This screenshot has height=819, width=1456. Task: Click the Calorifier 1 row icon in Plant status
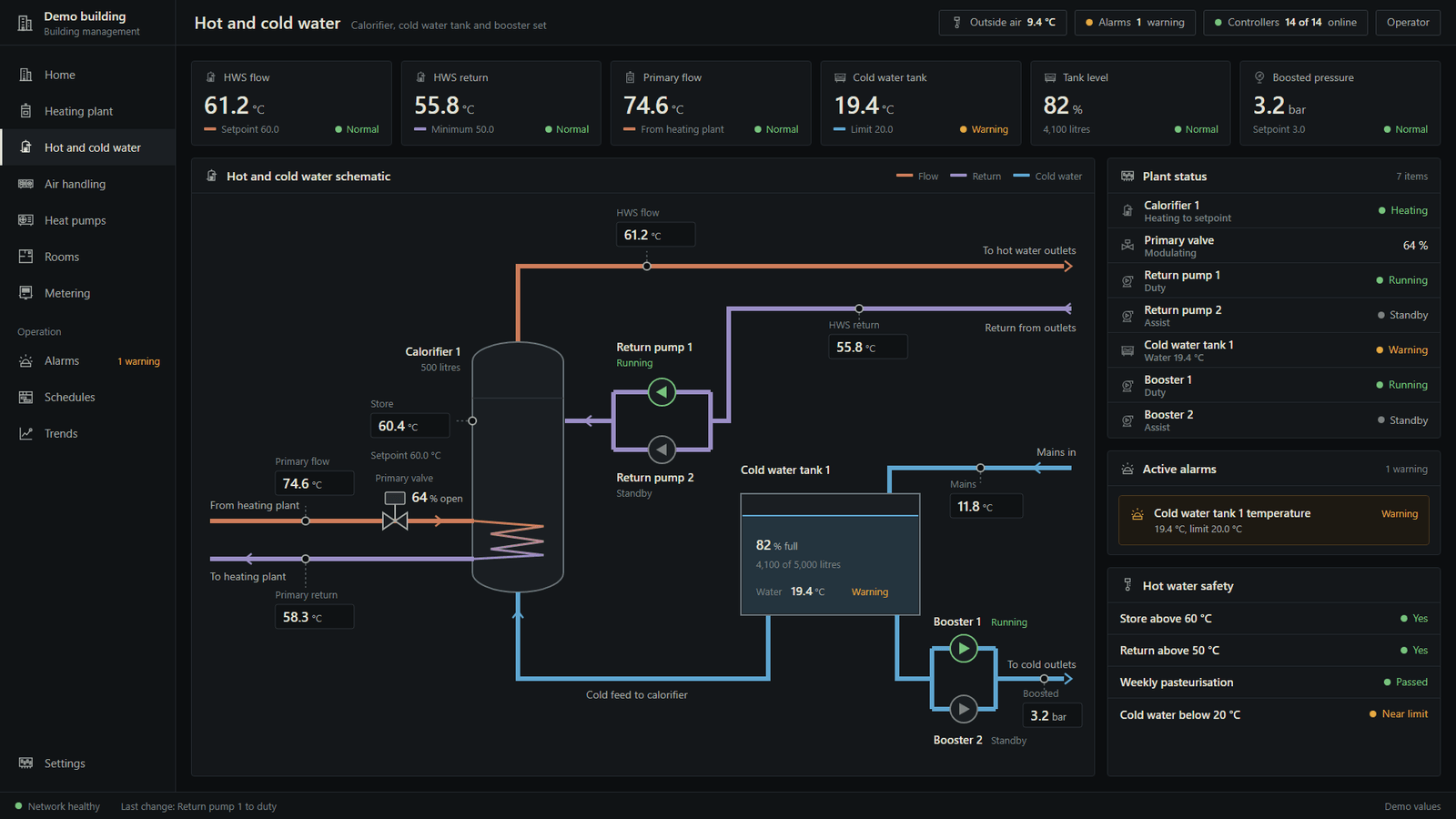pos(1127,211)
